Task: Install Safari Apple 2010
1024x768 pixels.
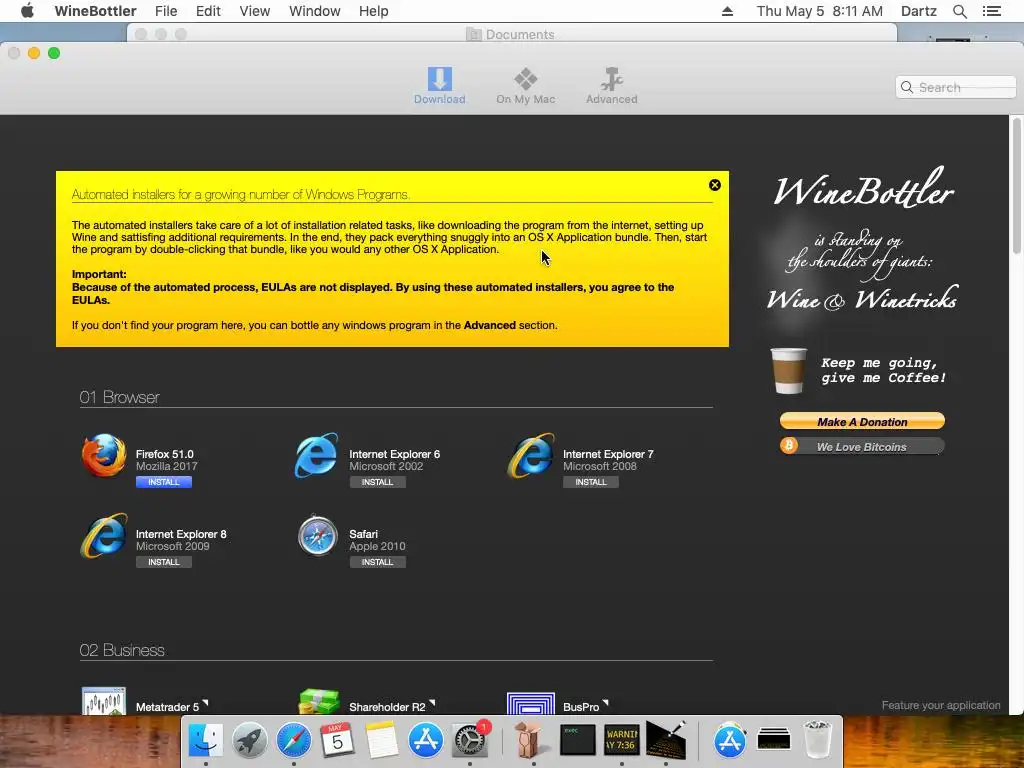Action: click(x=377, y=562)
